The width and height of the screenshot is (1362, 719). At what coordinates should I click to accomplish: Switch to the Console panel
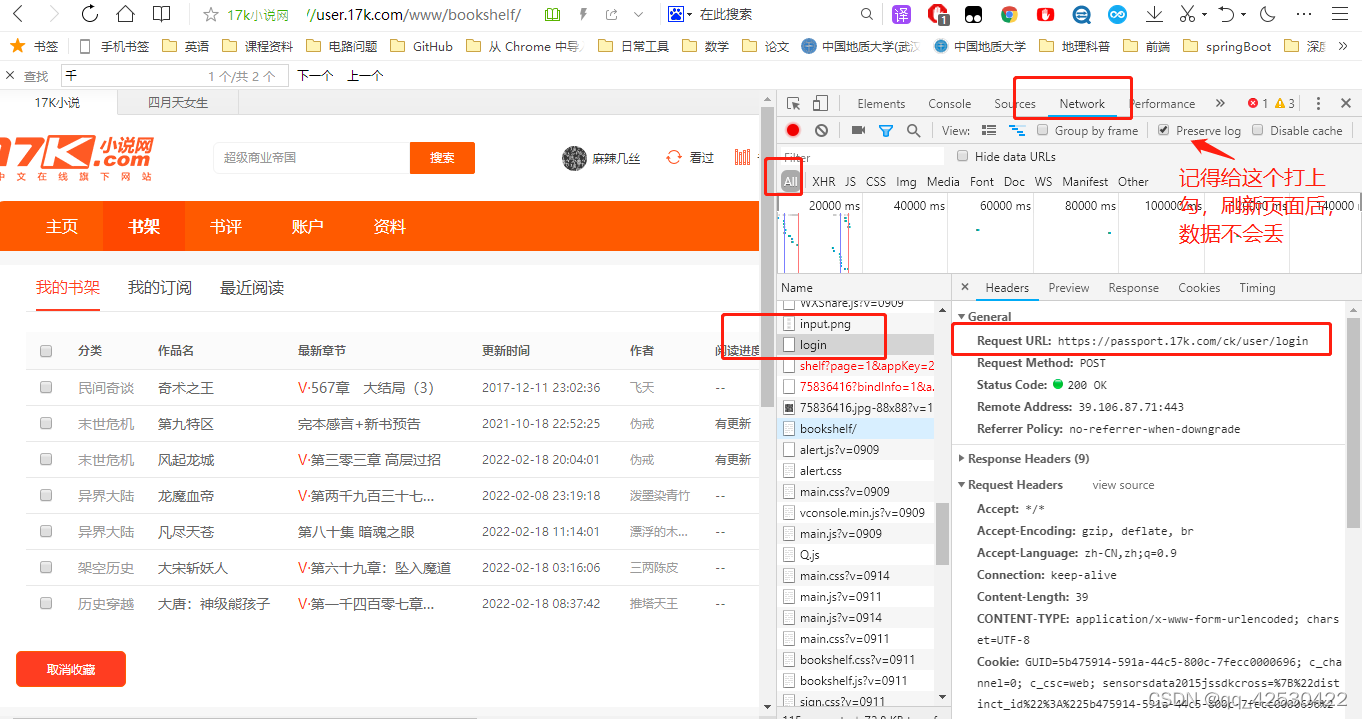click(948, 102)
